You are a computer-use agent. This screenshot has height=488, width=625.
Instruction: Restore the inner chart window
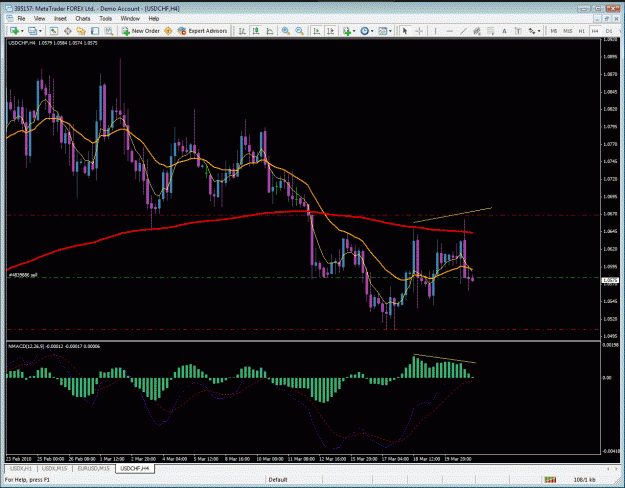607,18
